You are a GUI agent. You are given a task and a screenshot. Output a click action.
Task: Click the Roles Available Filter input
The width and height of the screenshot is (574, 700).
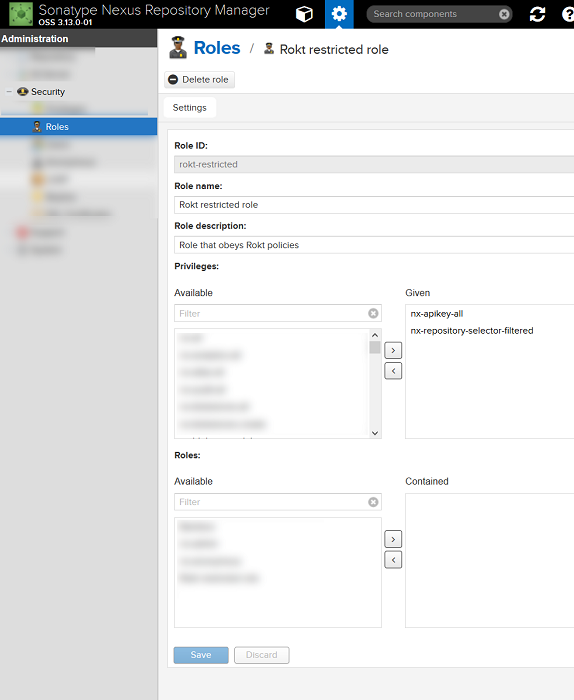[x=272, y=502]
